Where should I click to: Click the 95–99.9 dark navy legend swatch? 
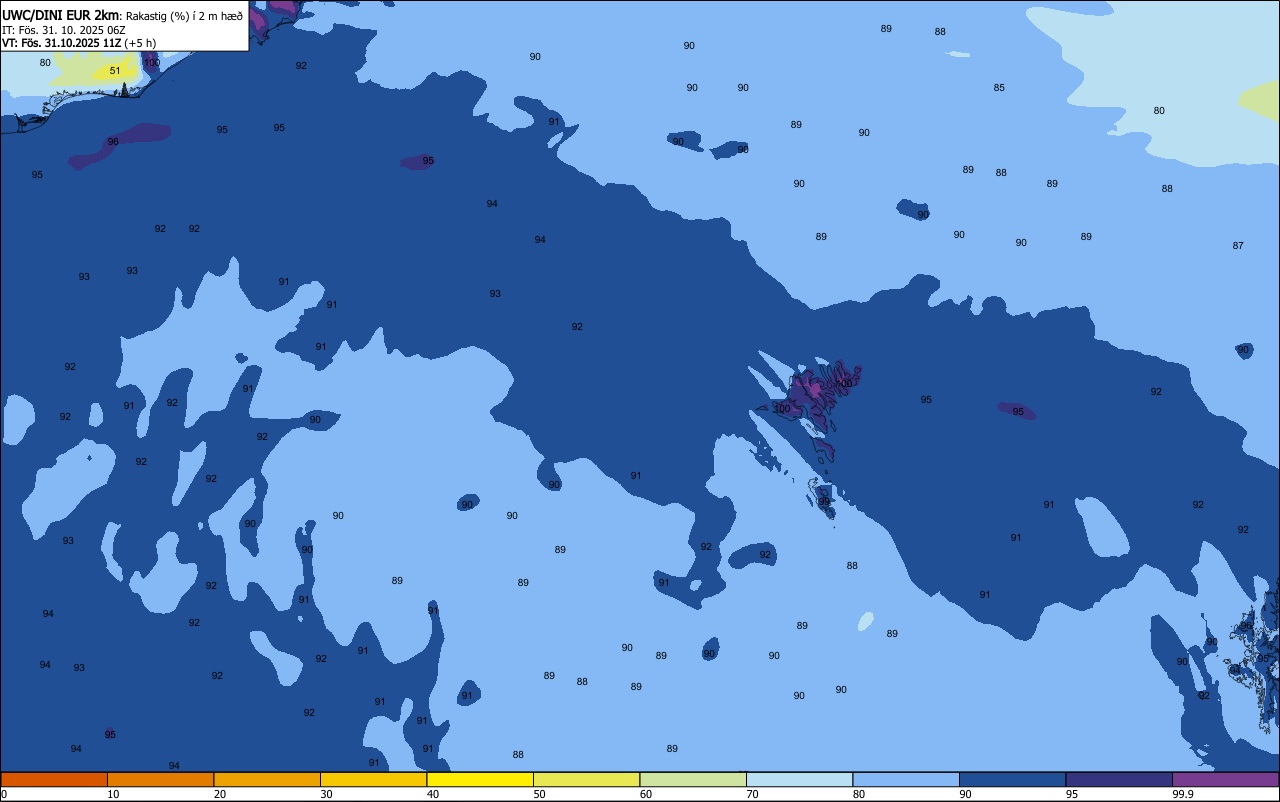coord(1119,779)
